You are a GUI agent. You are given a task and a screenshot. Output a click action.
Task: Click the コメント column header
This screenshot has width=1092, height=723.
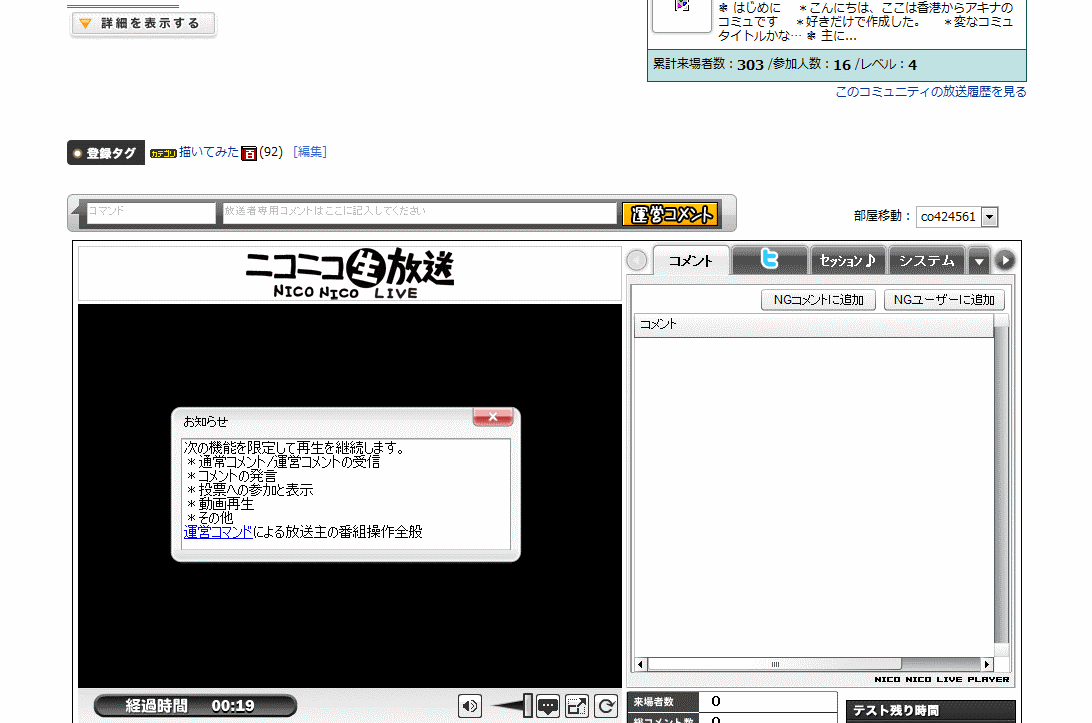(813, 325)
